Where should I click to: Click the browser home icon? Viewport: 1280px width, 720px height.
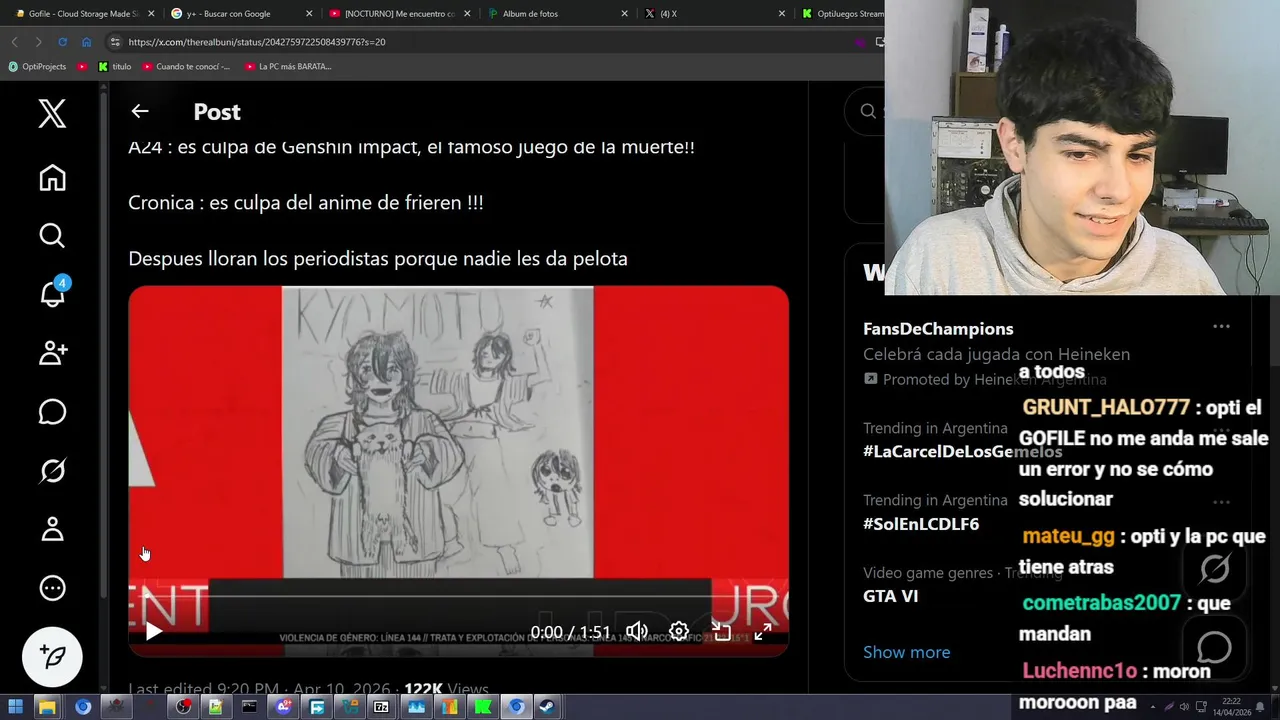point(86,42)
